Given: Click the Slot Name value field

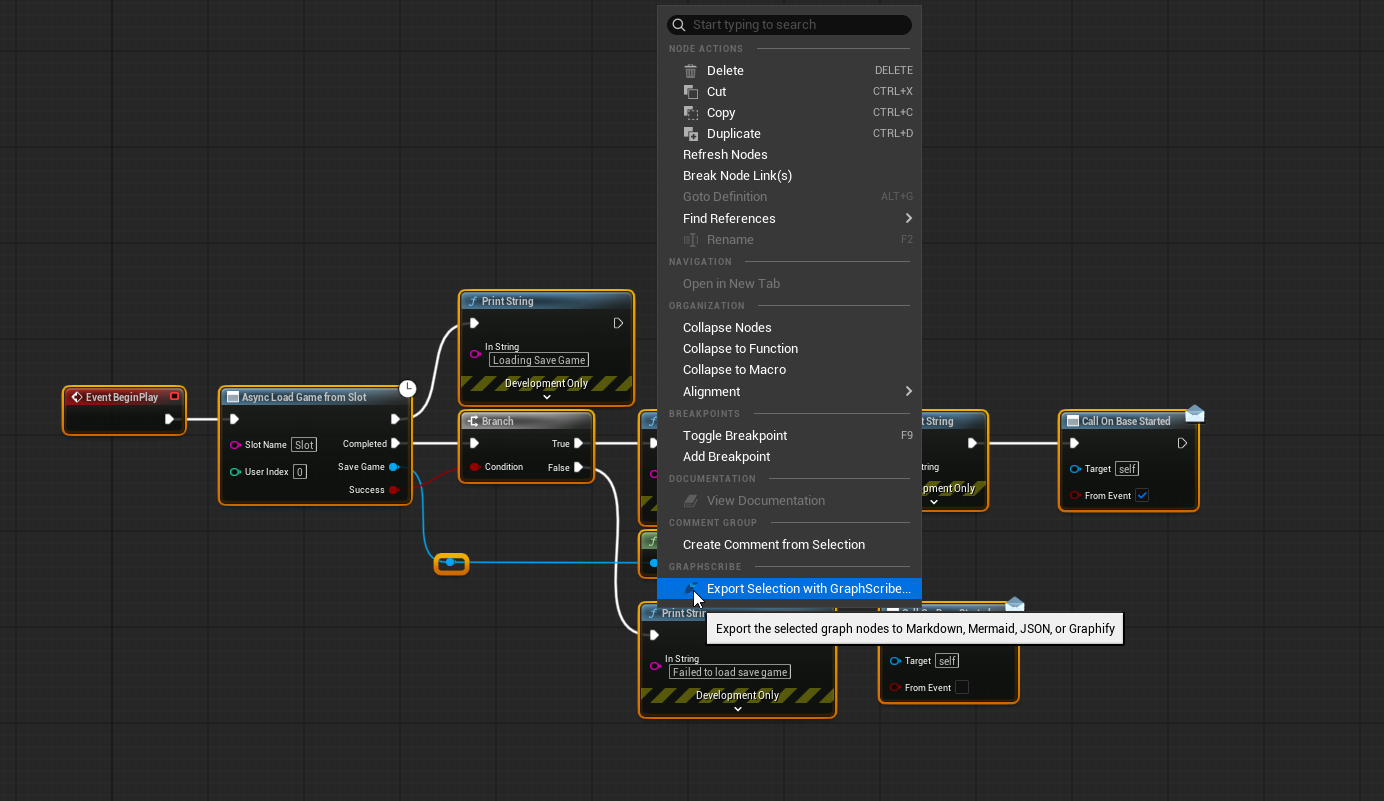Looking at the screenshot, I should click(304, 445).
